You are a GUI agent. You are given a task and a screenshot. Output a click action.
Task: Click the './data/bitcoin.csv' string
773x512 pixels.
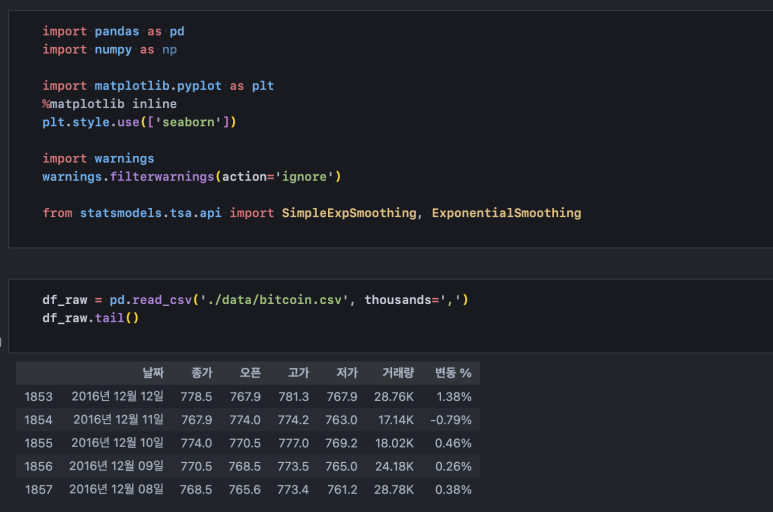[274, 300]
